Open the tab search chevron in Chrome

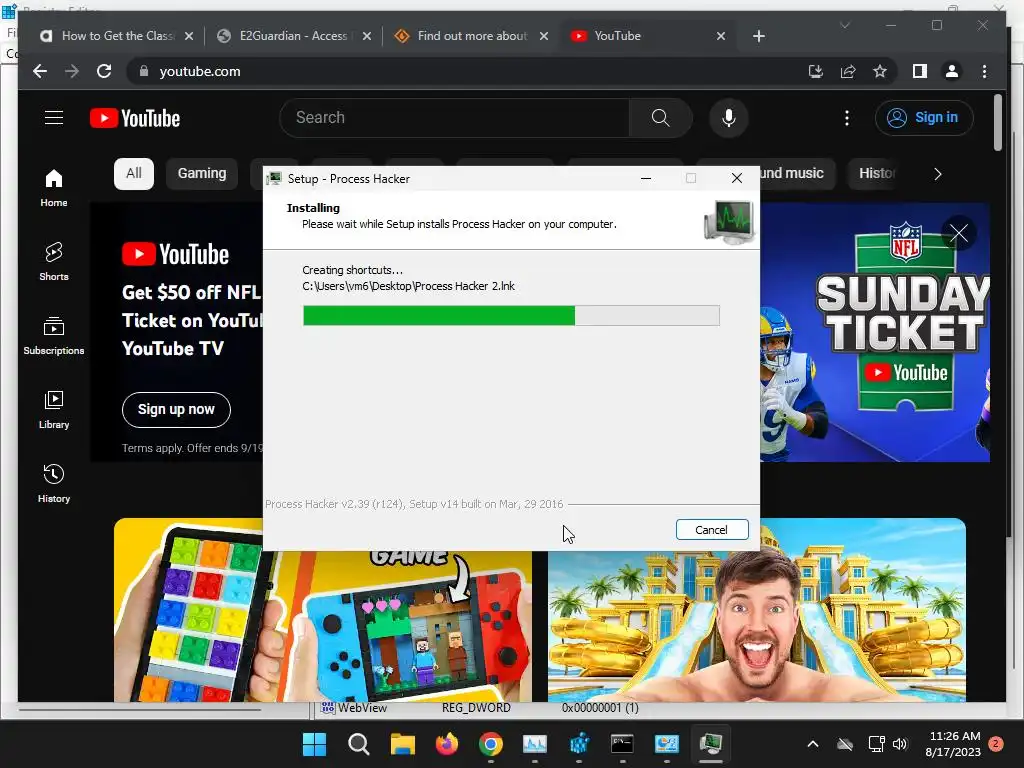coord(845,25)
